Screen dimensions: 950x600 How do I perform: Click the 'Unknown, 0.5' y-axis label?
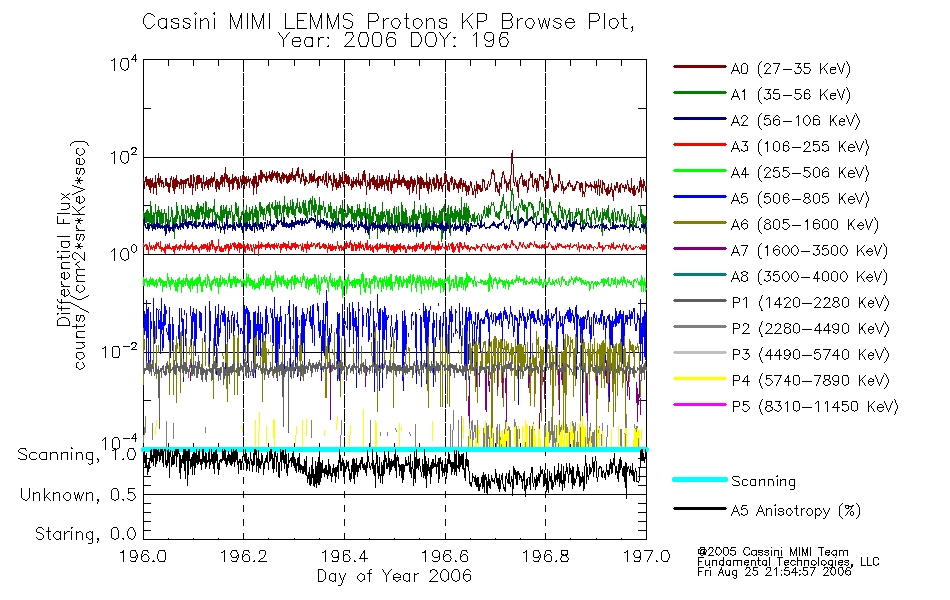[x=78, y=495]
